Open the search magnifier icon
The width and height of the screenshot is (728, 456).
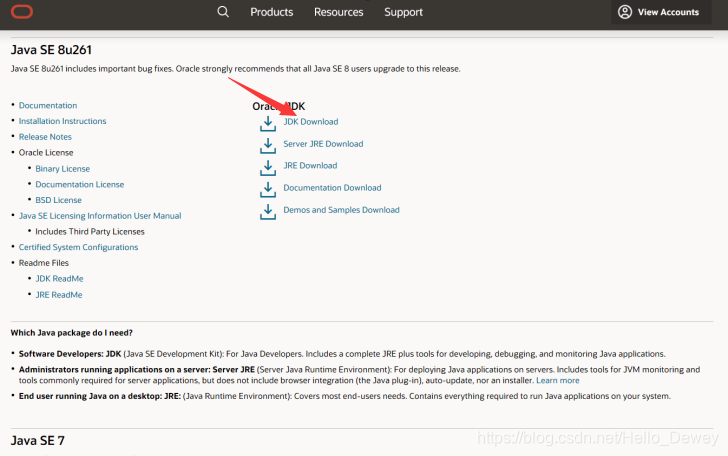point(223,12)
